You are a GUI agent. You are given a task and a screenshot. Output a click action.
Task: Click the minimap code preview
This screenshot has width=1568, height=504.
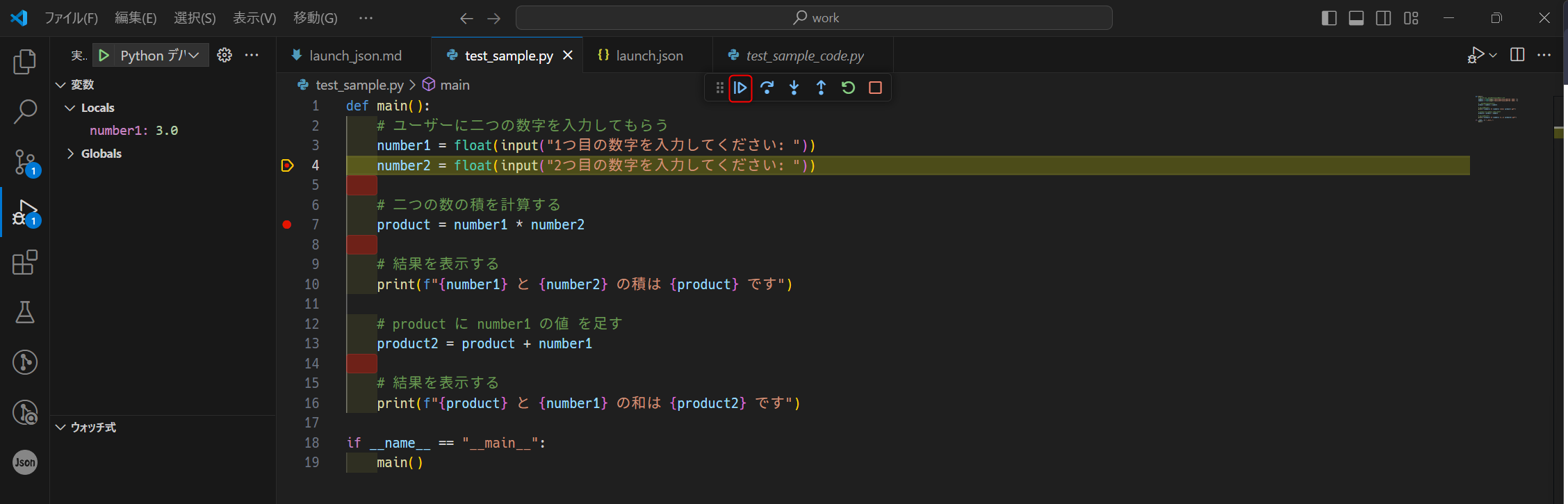(1497, 108)
